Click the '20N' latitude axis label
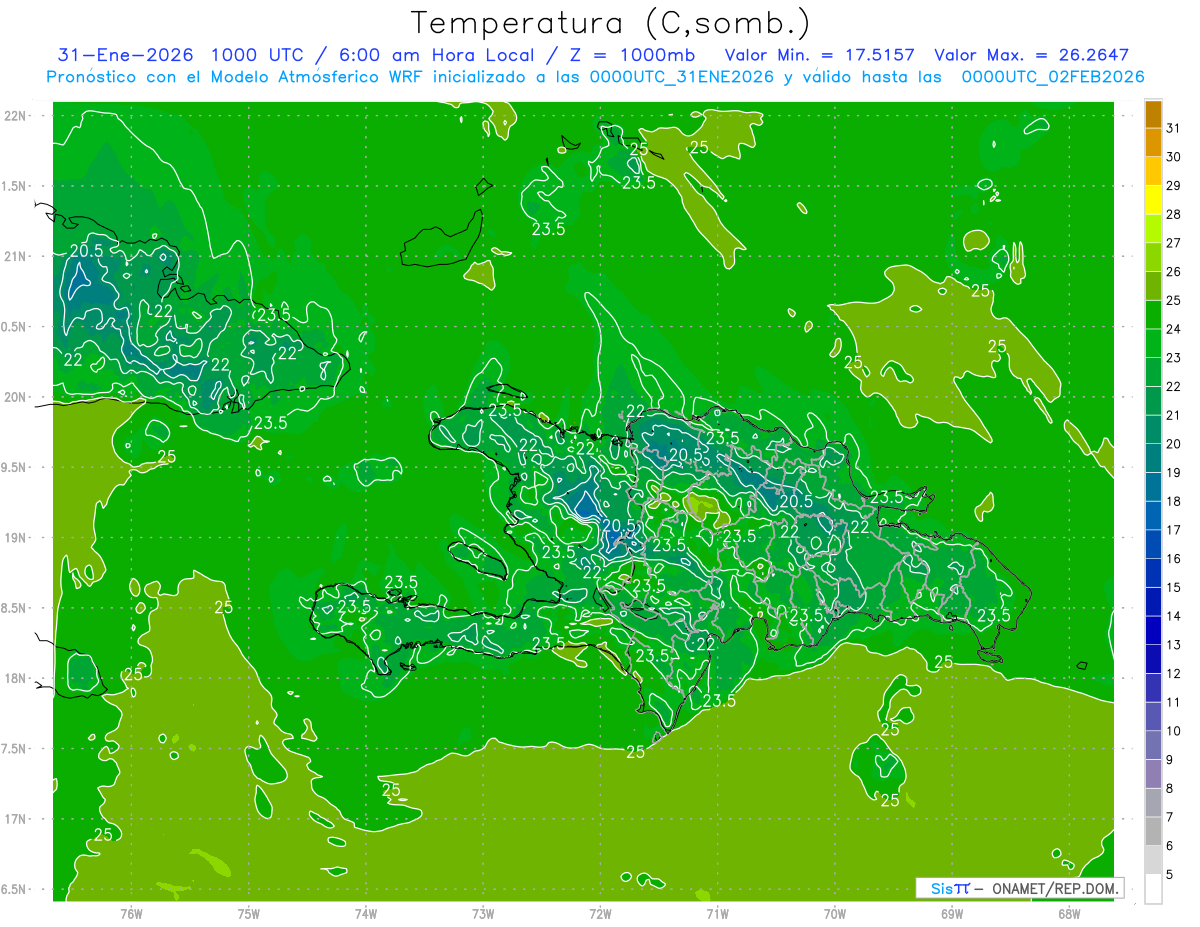 [x=15, y=397]
